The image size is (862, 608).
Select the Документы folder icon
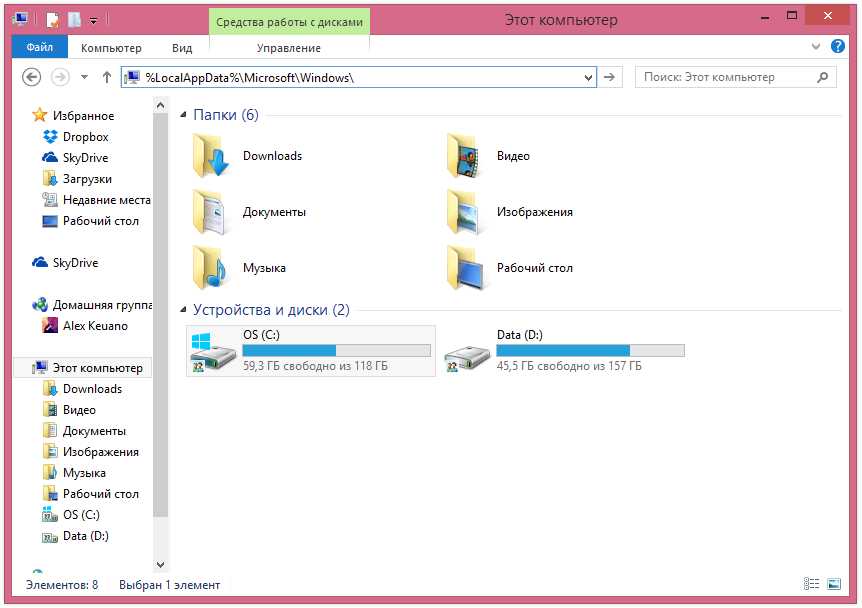coord(211,212)
